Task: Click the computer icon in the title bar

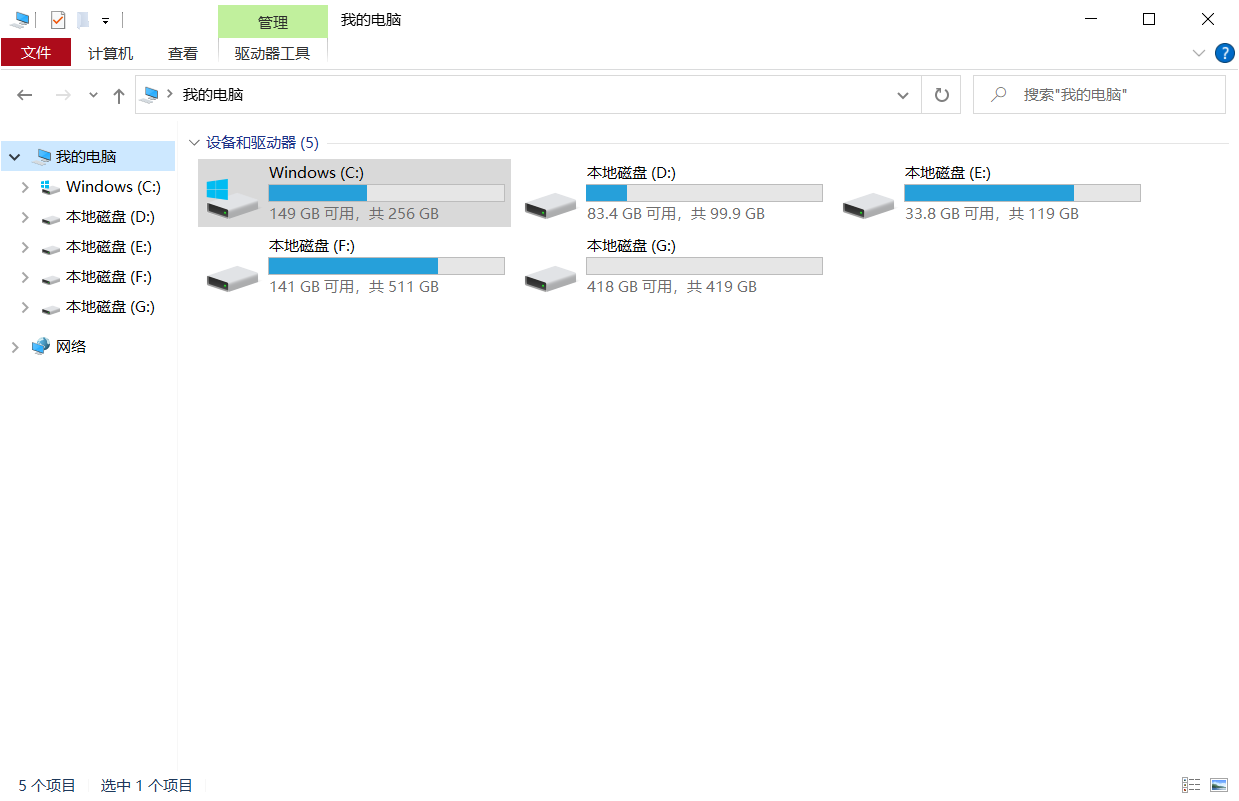Action: coord(20,20)
